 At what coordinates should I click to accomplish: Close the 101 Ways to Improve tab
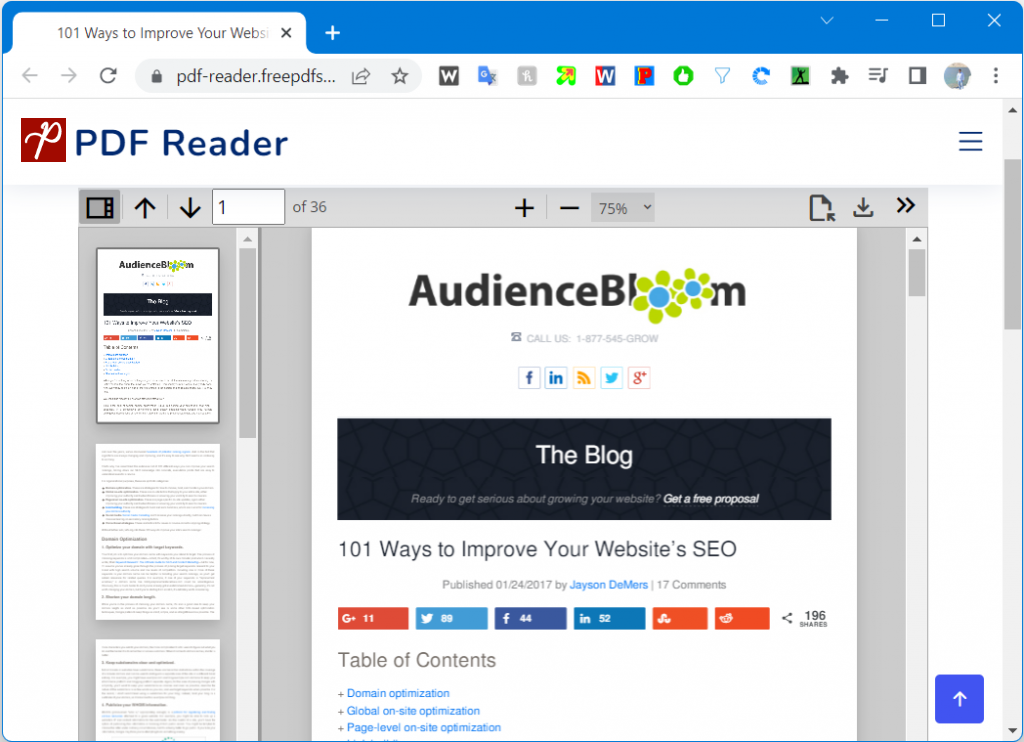point(286,33)
